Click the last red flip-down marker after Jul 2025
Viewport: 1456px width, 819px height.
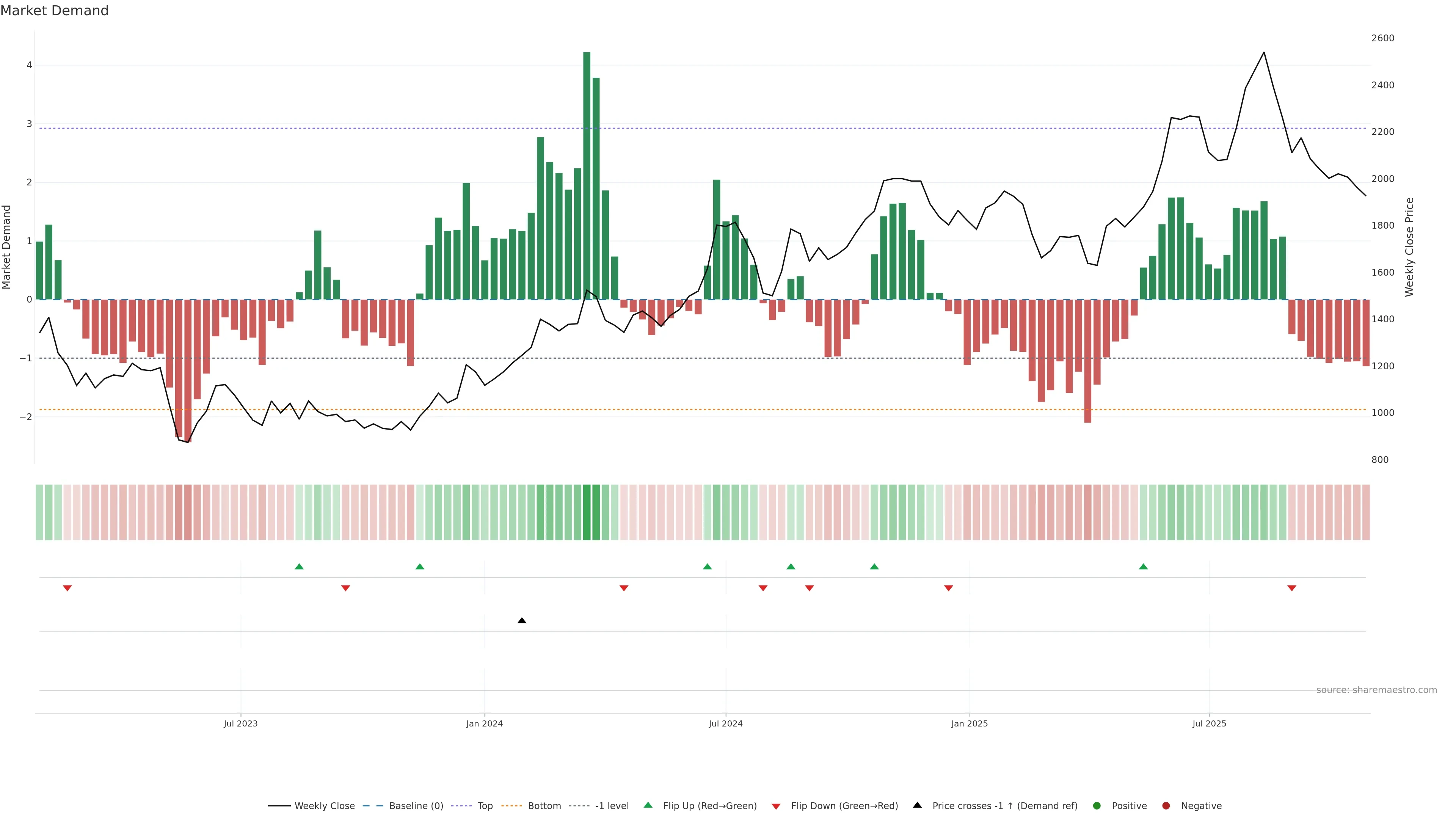click(x=1291, y=588)
